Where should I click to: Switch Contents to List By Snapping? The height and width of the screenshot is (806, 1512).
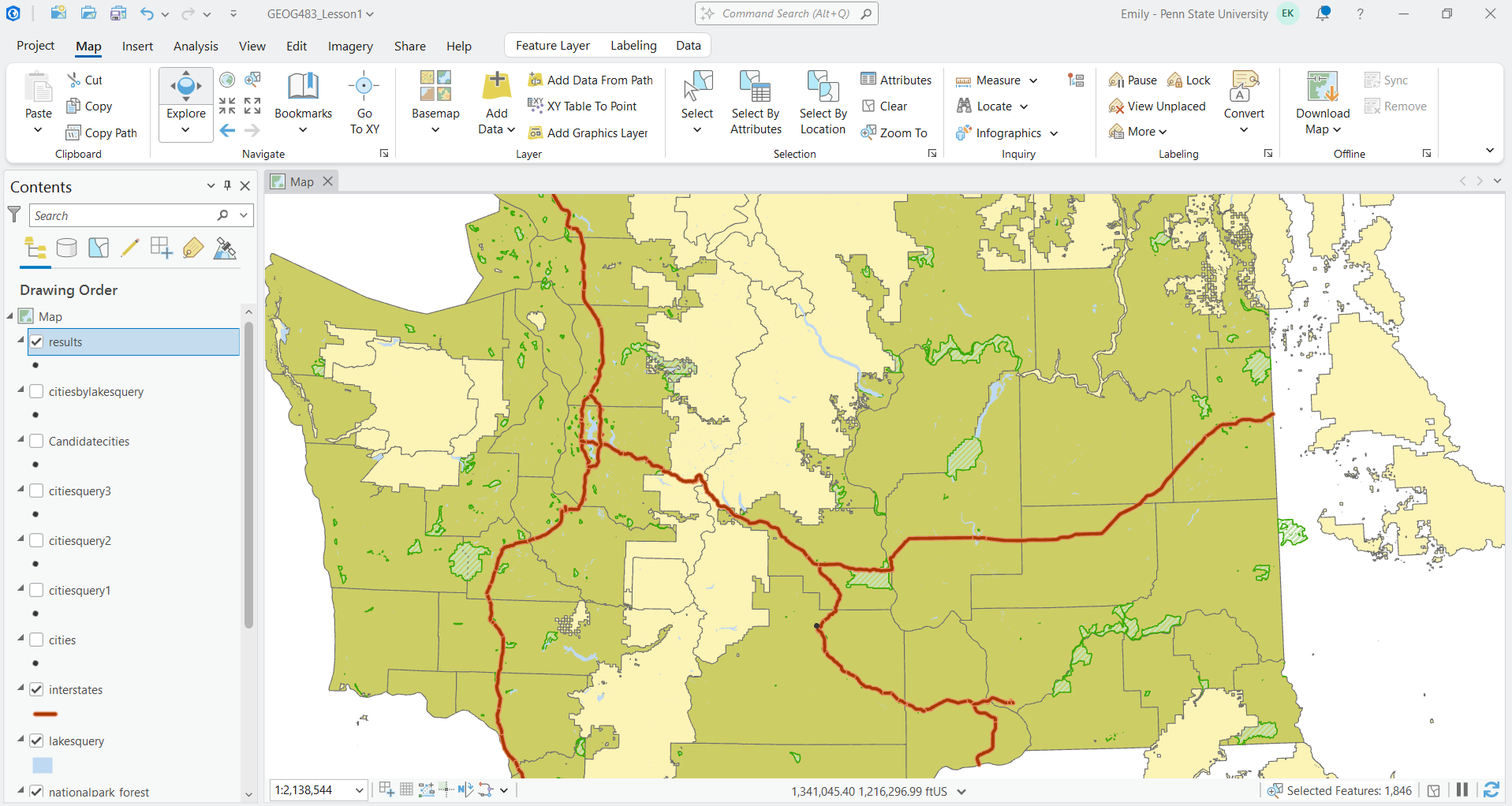pyautogui.click(x=162, y=248)
